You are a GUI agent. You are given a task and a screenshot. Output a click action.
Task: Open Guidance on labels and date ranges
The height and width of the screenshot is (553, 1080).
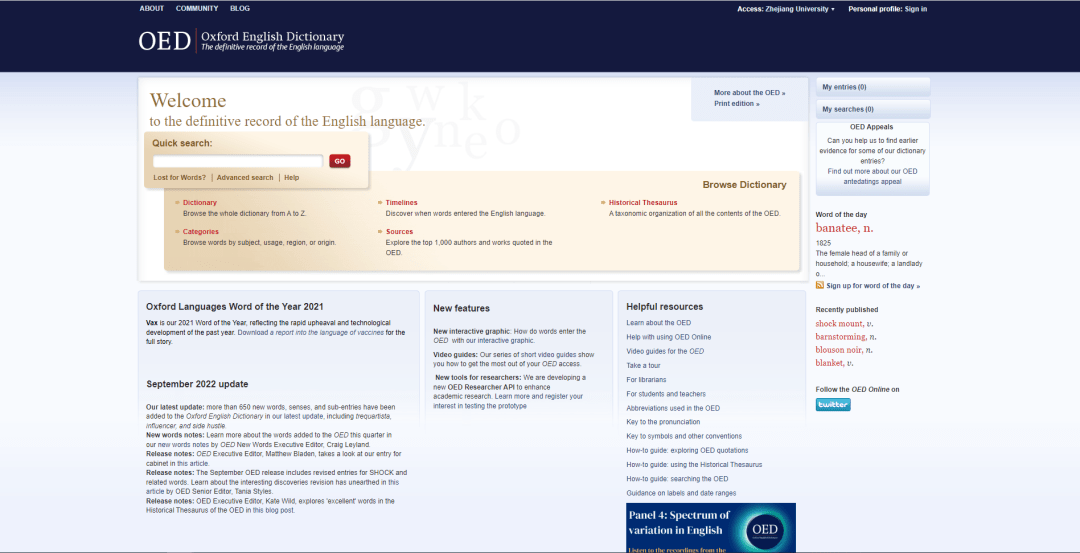point(681,493)
